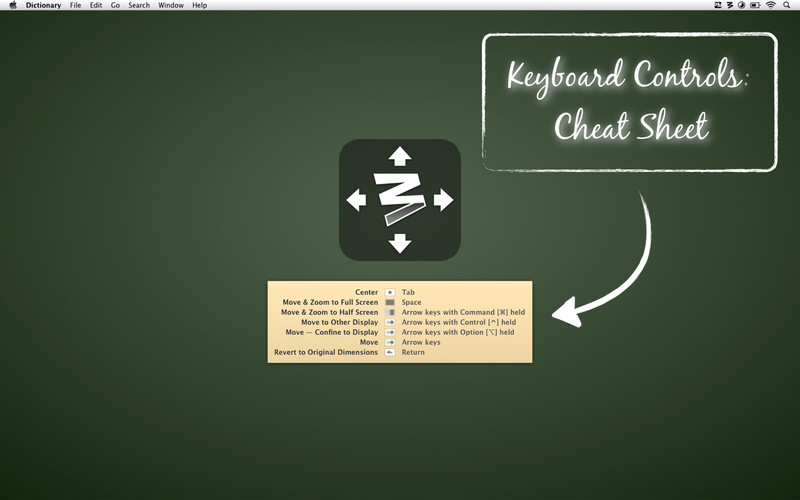Image resolution: width=800 pixels, height=500 pixels.
Task: Click the plain 'Arrow keys' shortcut text
Action: (421, 342)
